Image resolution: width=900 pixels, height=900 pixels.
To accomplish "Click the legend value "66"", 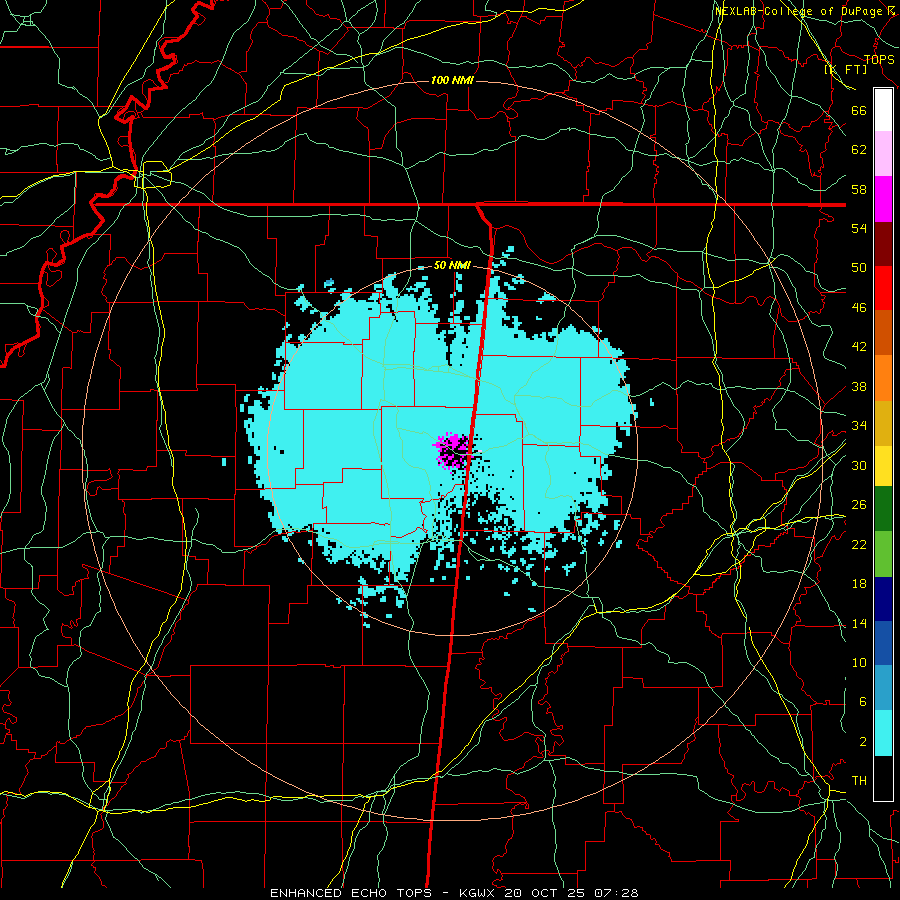I will pos(859,111).
